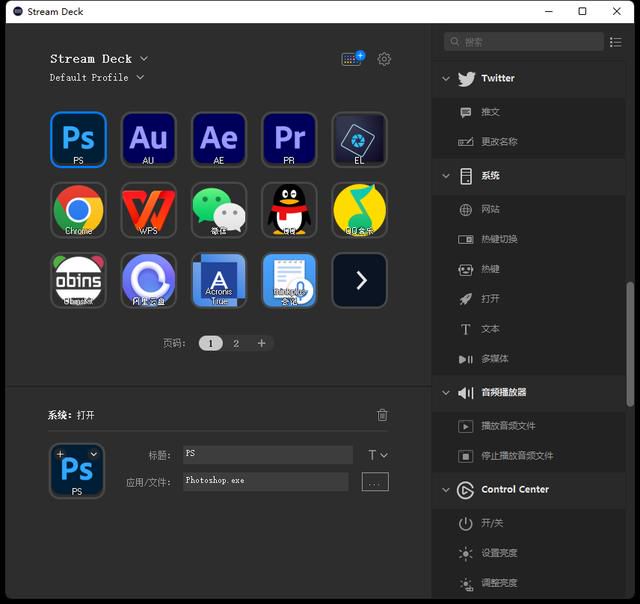Select the 设置亮度 action

tap(529, 553)
